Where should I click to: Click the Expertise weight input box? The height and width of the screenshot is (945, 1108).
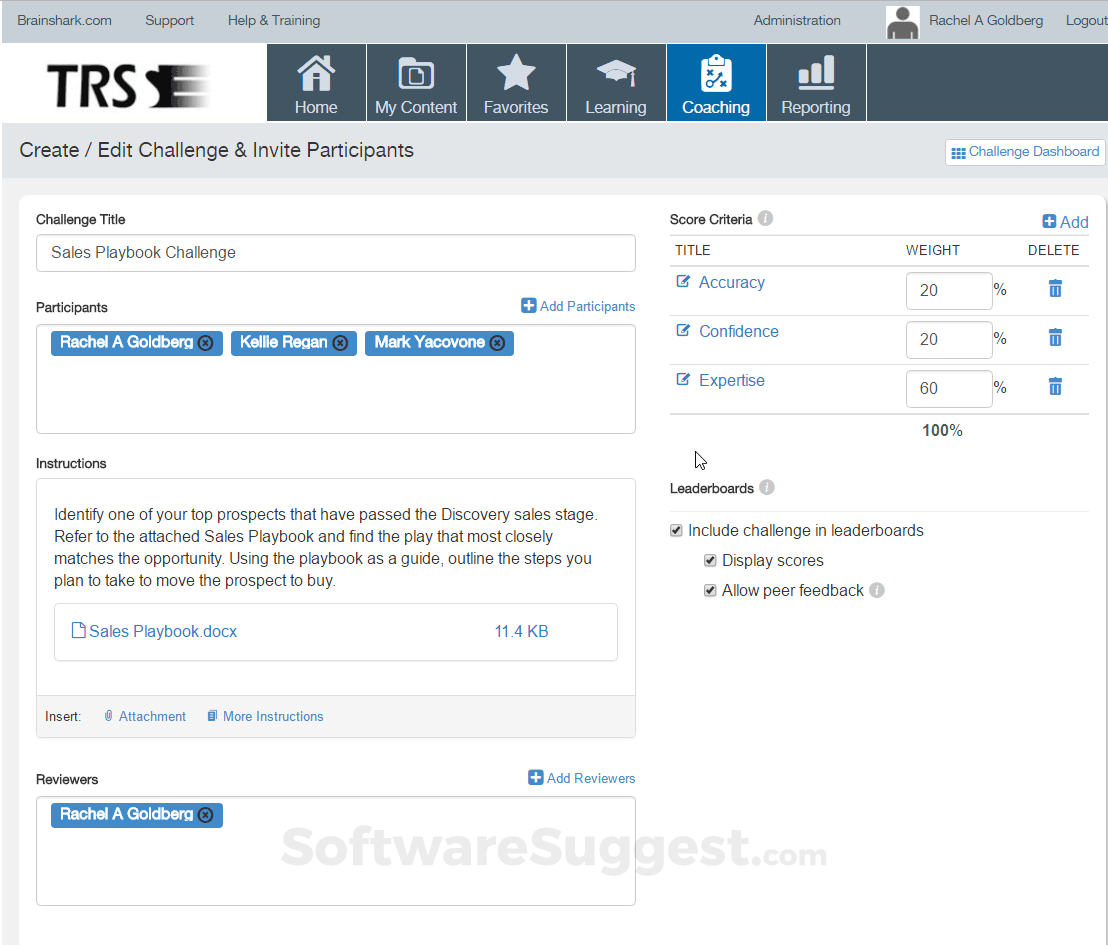click(948, 388)
